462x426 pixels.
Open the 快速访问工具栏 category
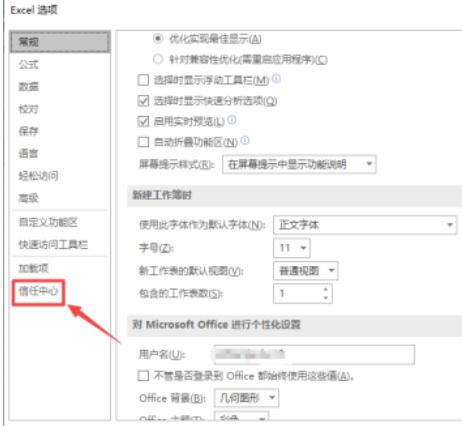click(53, 245)
